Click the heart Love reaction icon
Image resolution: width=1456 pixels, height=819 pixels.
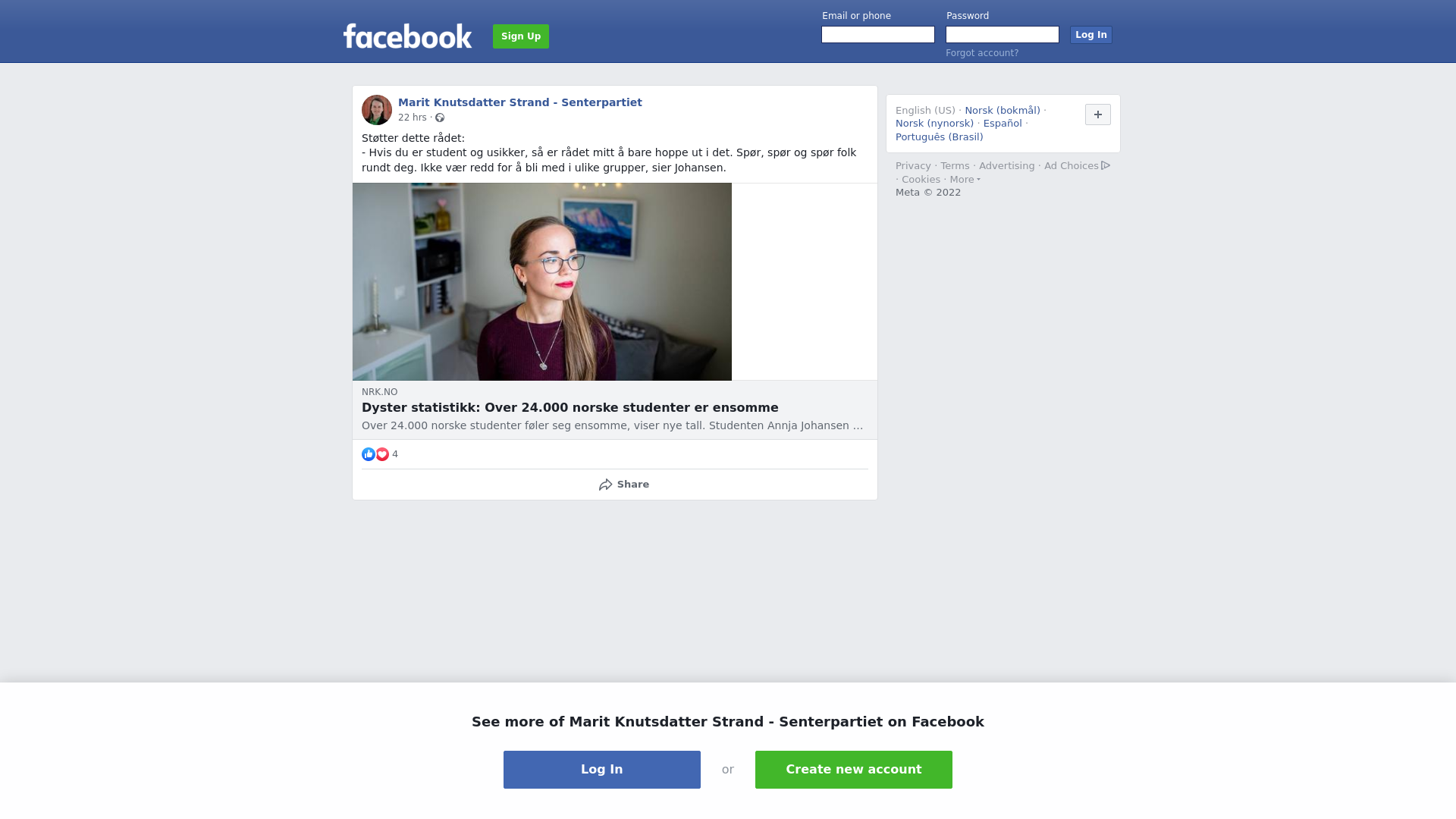tap(382, 454)
